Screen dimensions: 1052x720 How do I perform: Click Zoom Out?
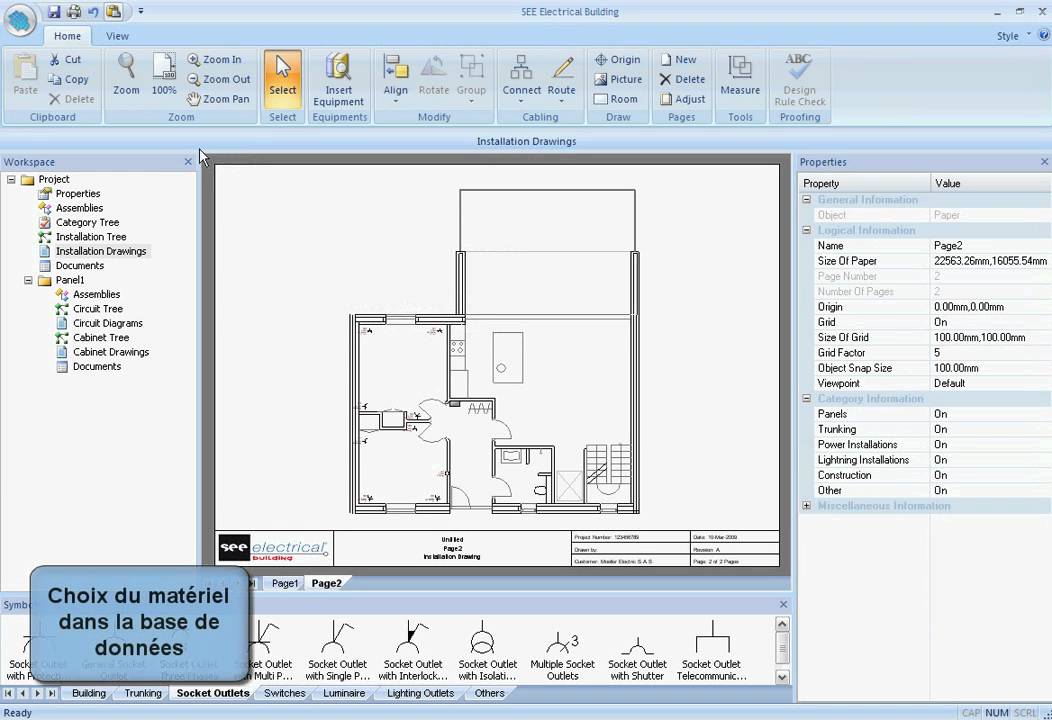[218, 79]
